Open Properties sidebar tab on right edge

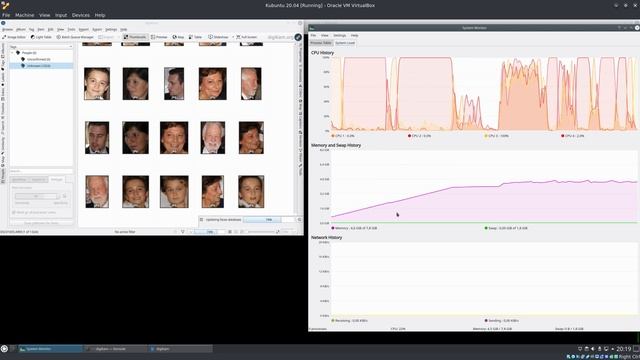pyautogui.click(x=301, y=54)
